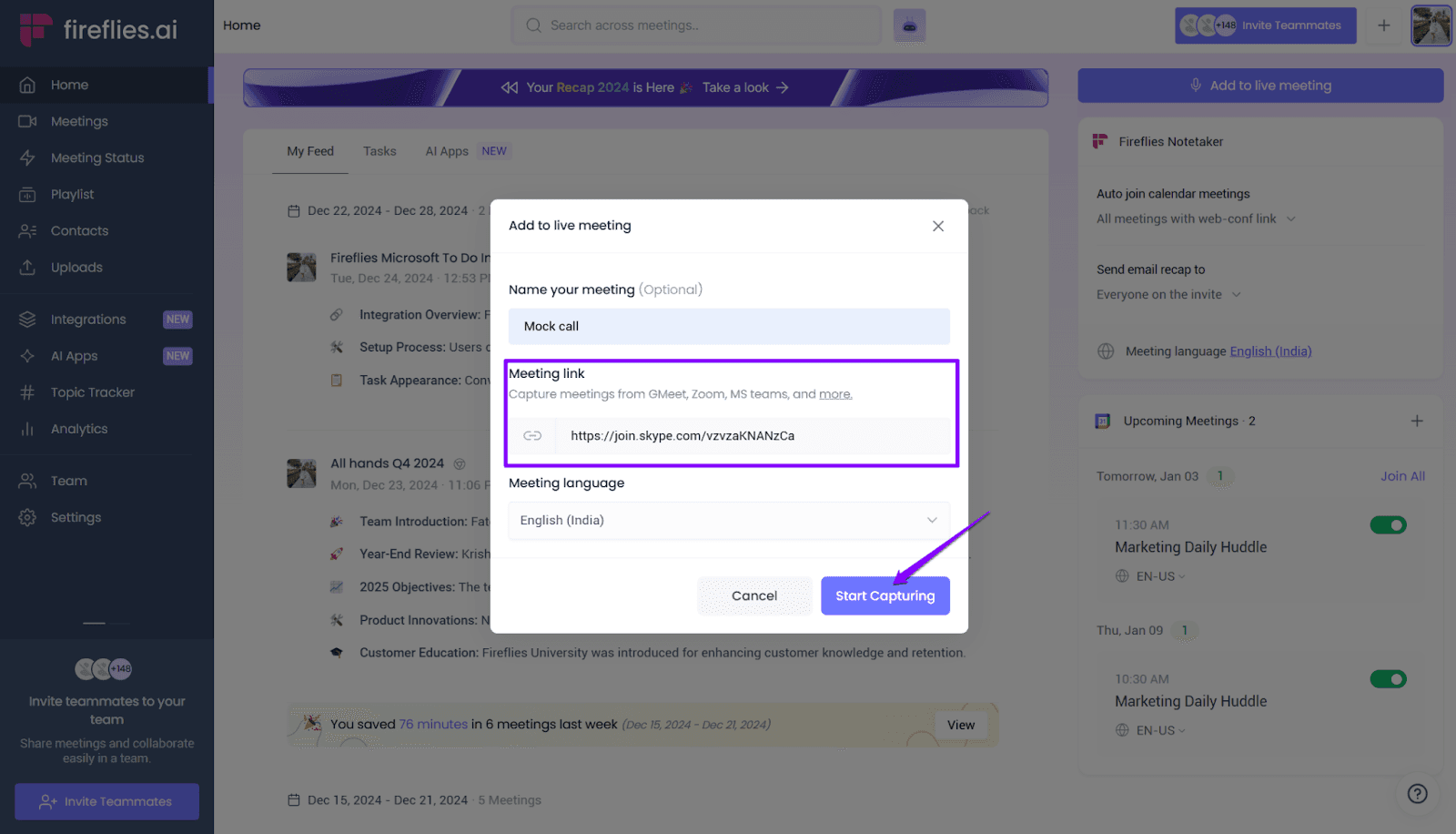The image size is (1456, 834).
Task: Click the Dec 15 - Dec 21 calendar icon
Action: click(x=293, y=800)
